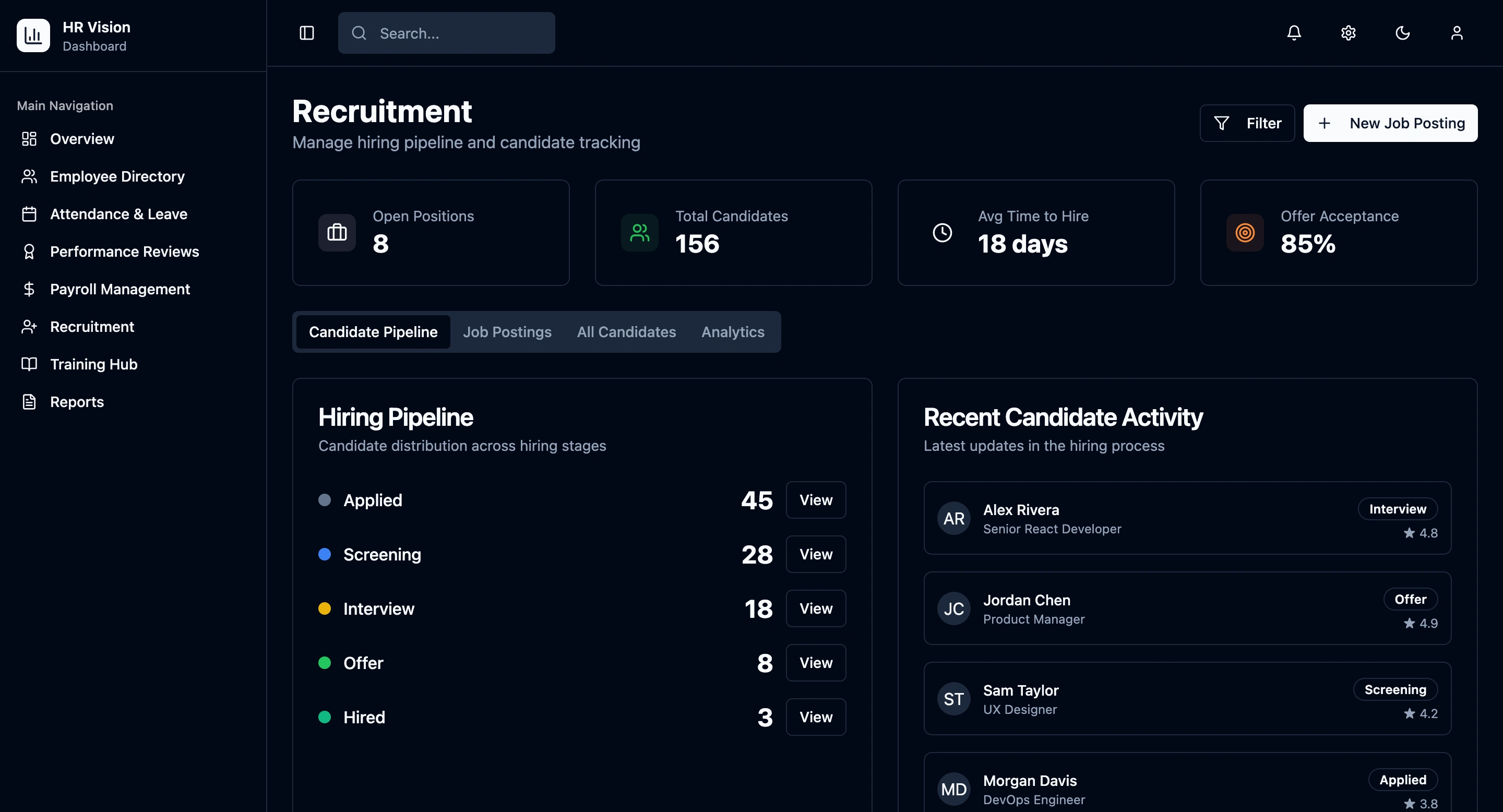
Task: Select the All Candidates tab
Action: pyautogui.click(x=626, y=332)
